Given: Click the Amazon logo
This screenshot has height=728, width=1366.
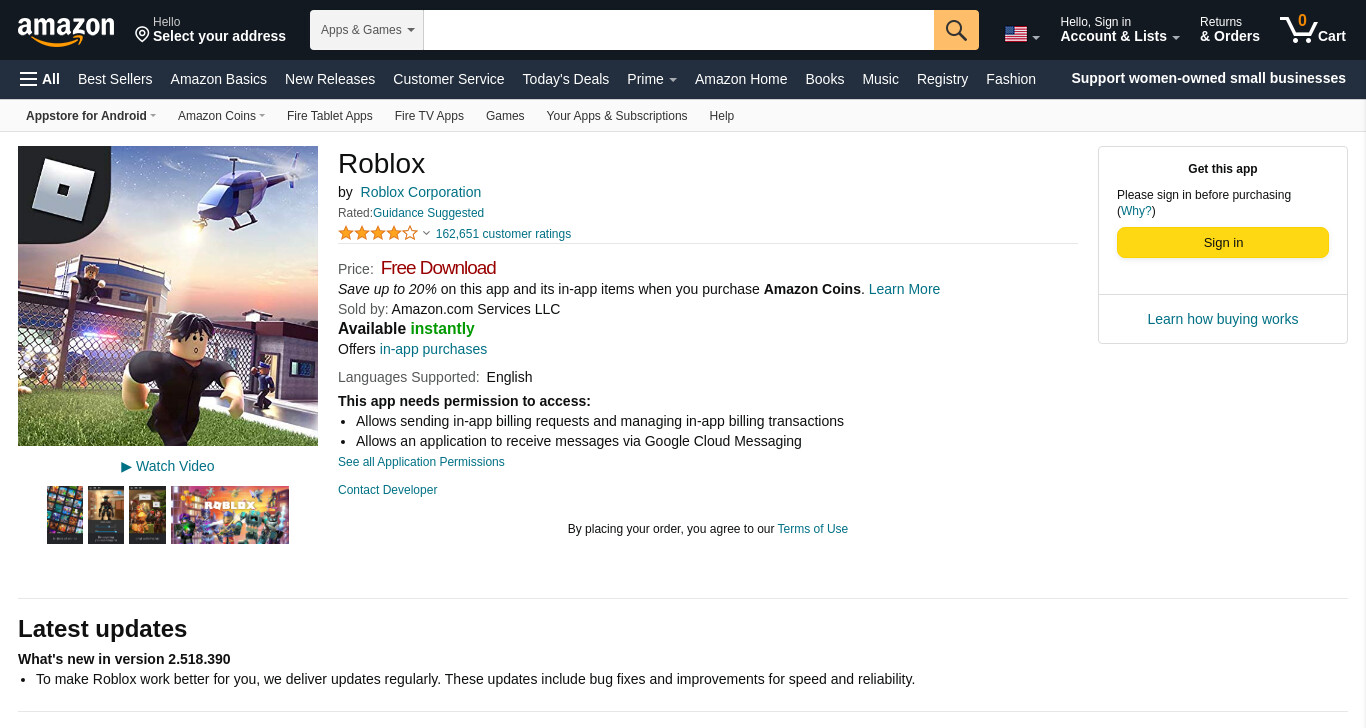Looking at the screenshot, I should click(66, 31).
